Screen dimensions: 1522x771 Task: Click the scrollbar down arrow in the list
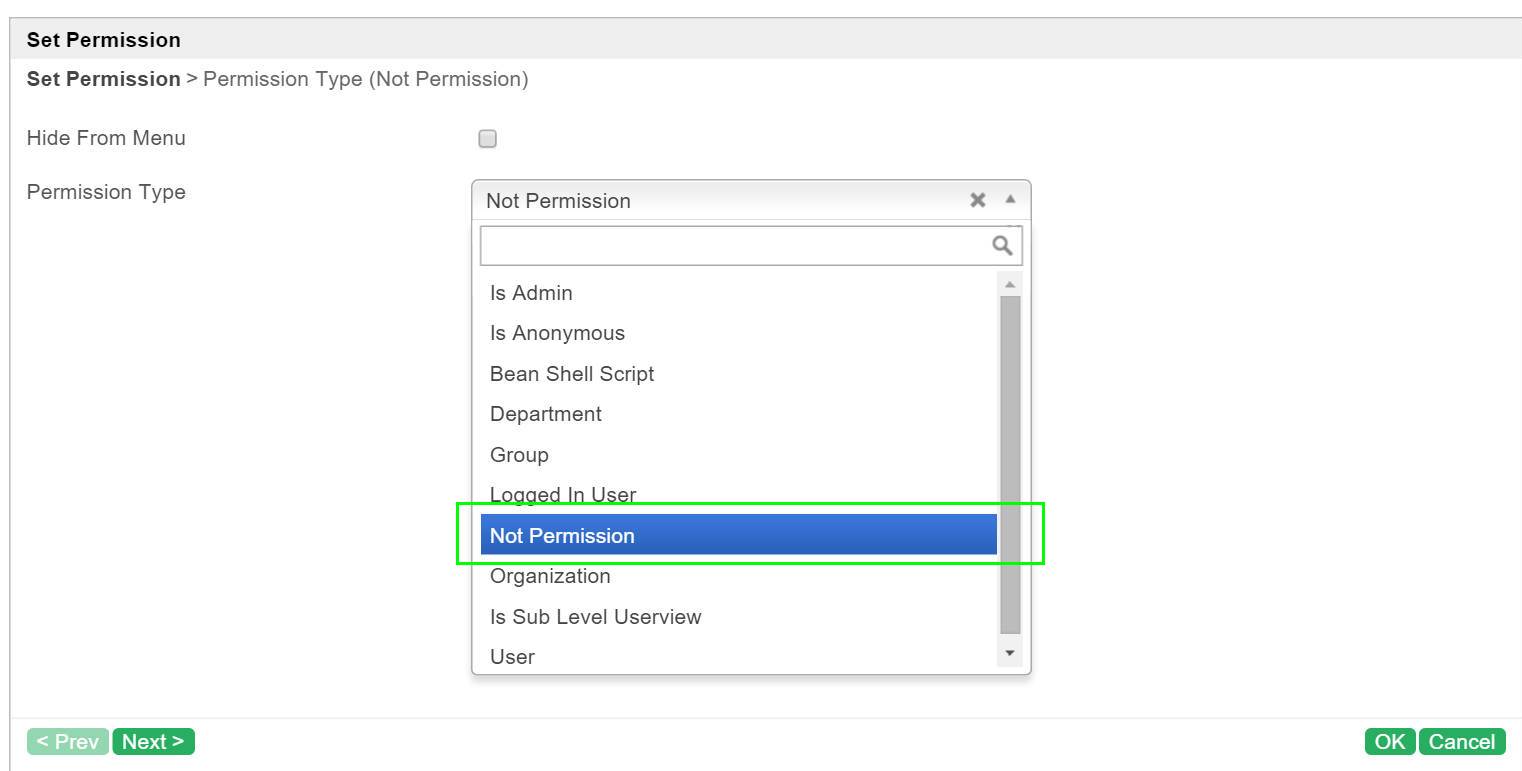1010,653
